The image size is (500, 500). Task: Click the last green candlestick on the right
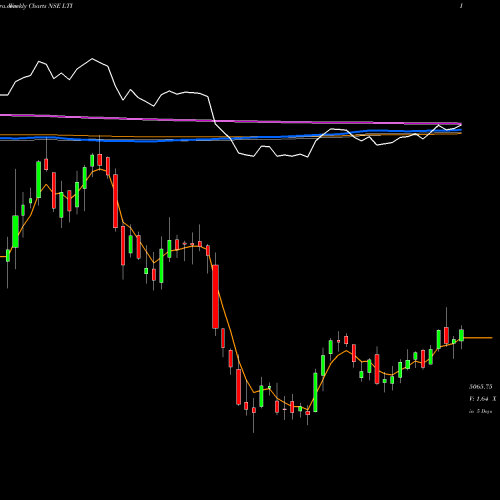[x=461, y=335]
